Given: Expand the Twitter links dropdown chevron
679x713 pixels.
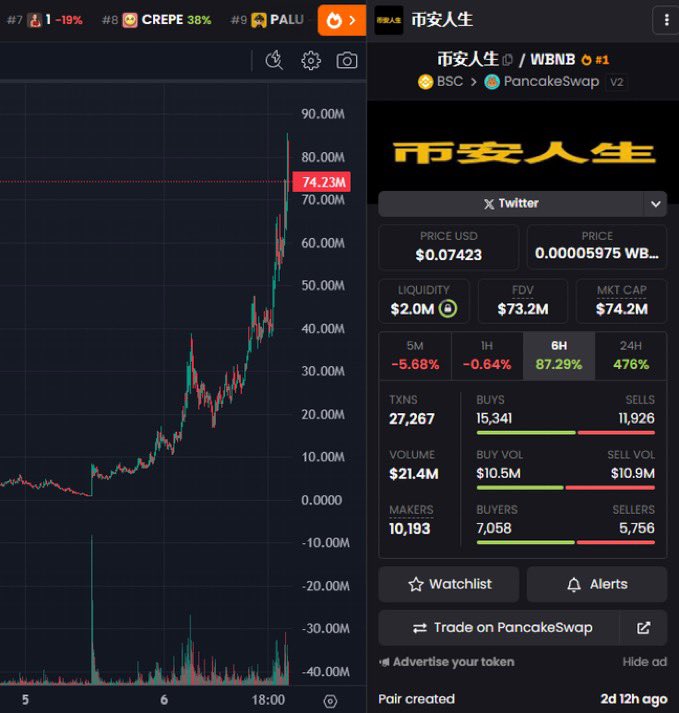Looking at the screenshot, I should point(655,204).
